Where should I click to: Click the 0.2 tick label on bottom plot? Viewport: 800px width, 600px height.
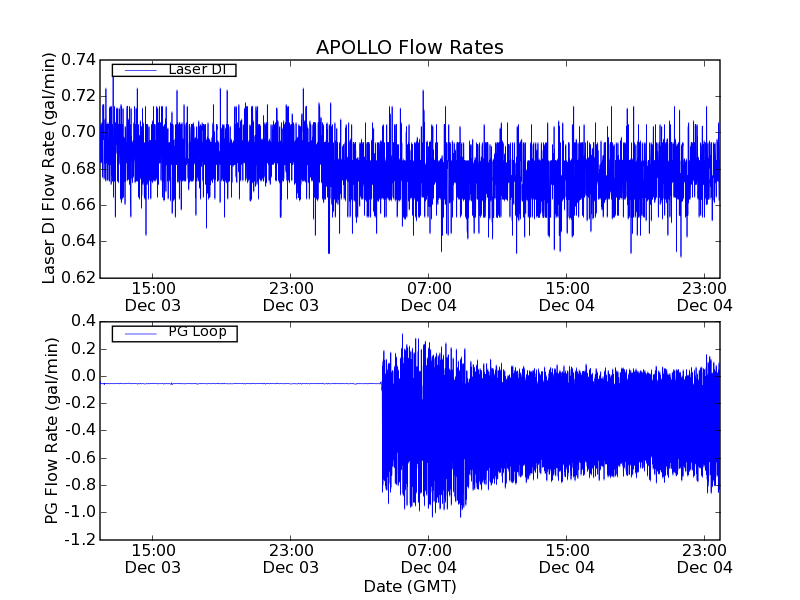pos(84,349)
